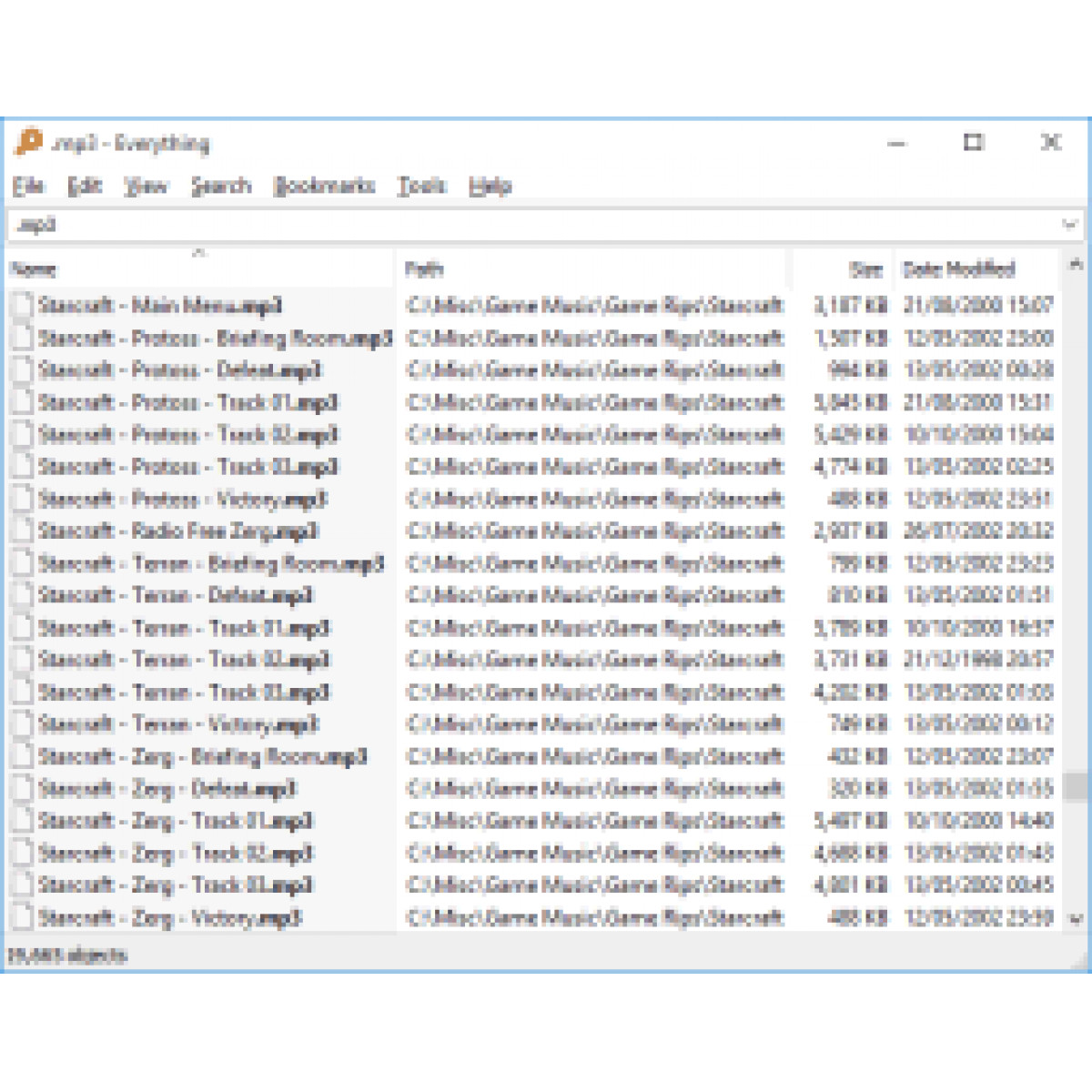The image size is (1092, 1092).
Task: Click the scrollbar down arrow in results list
Action: [x=1075, y=918]
